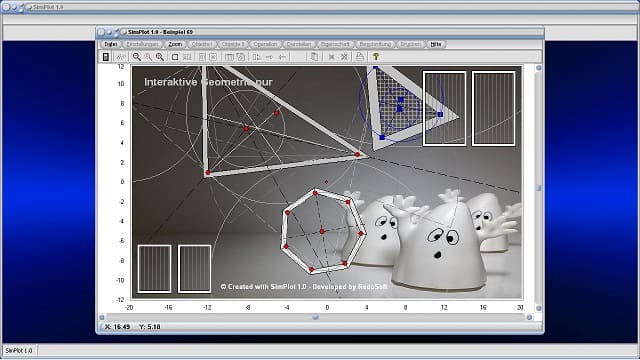Click the red center point of the heptagon
This screenshot has height=360, width=640.
pos(322,231)
